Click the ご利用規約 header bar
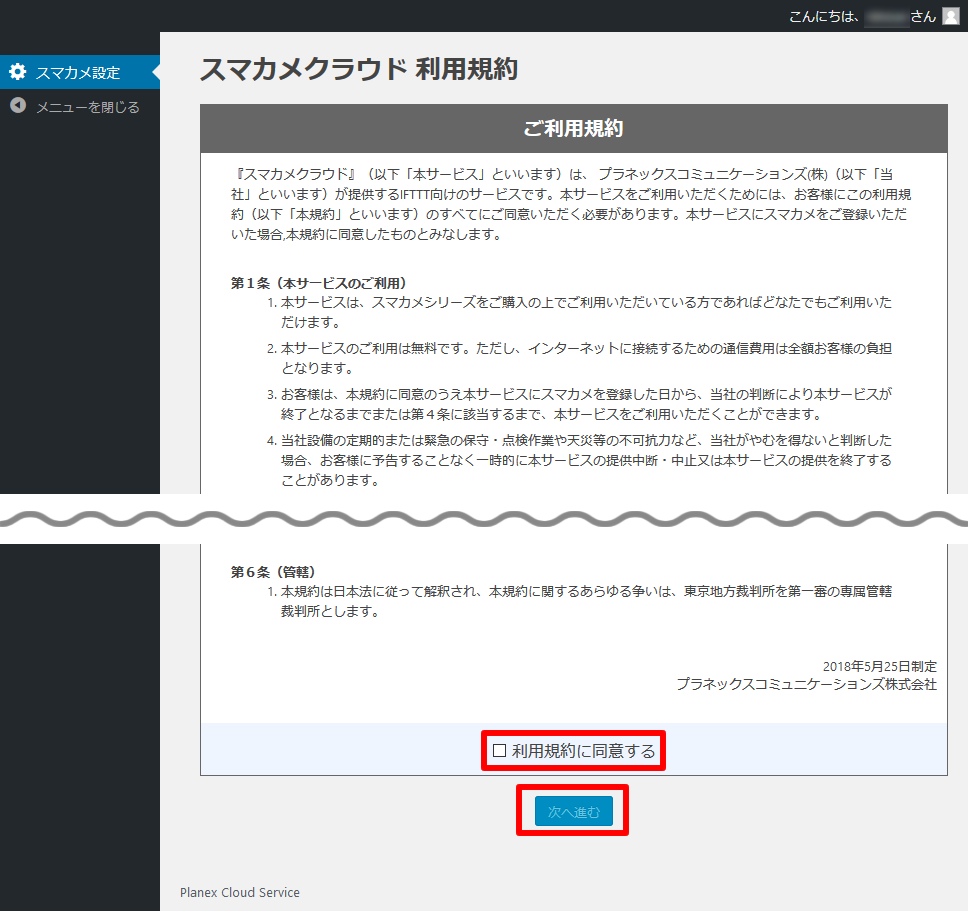This screenshot has height=911, width=968. pyautogui.click(x=574, y=128)
